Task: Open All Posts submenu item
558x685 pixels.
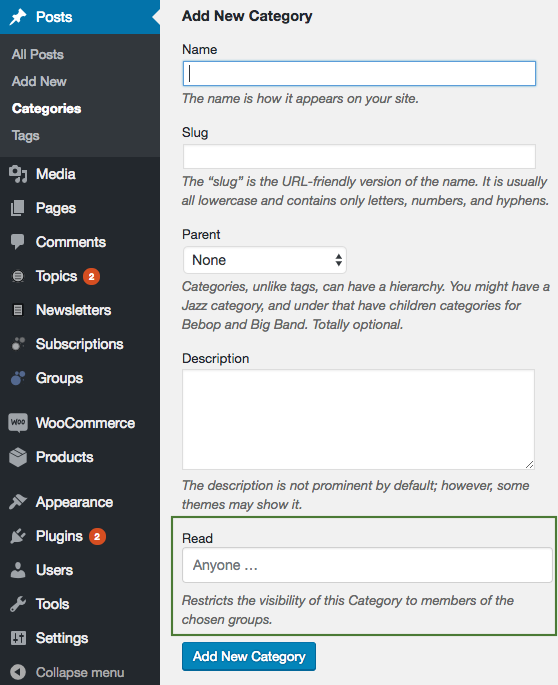Action: pos(38,55)
